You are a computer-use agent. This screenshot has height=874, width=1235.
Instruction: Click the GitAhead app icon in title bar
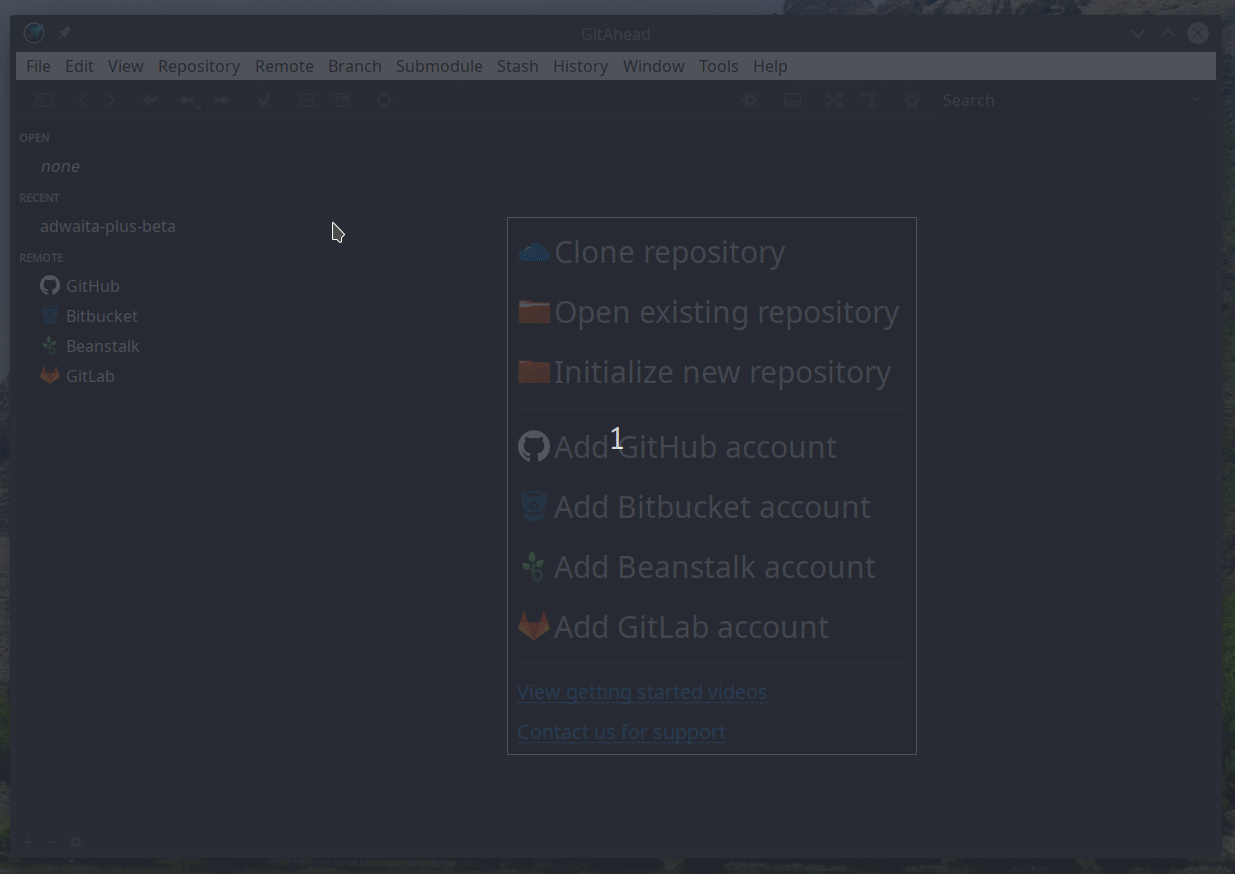pos(34,33)
